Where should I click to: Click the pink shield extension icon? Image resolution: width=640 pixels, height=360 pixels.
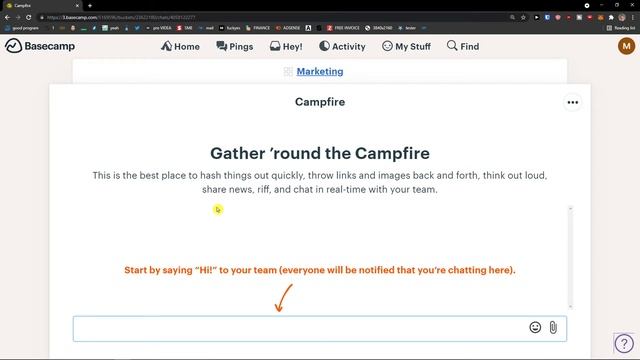(558, 17)
